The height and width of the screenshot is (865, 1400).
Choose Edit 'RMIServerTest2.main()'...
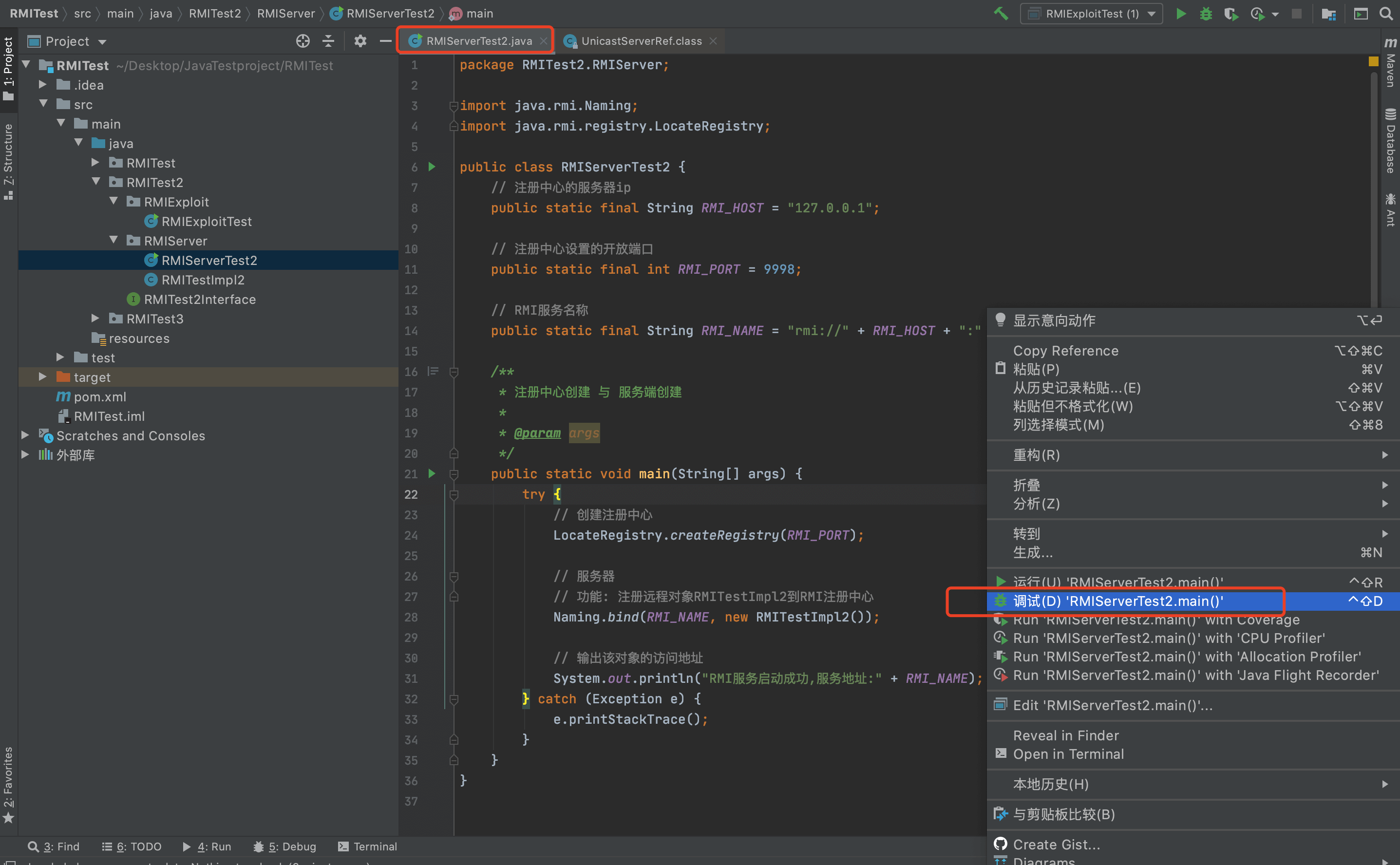1193,705
